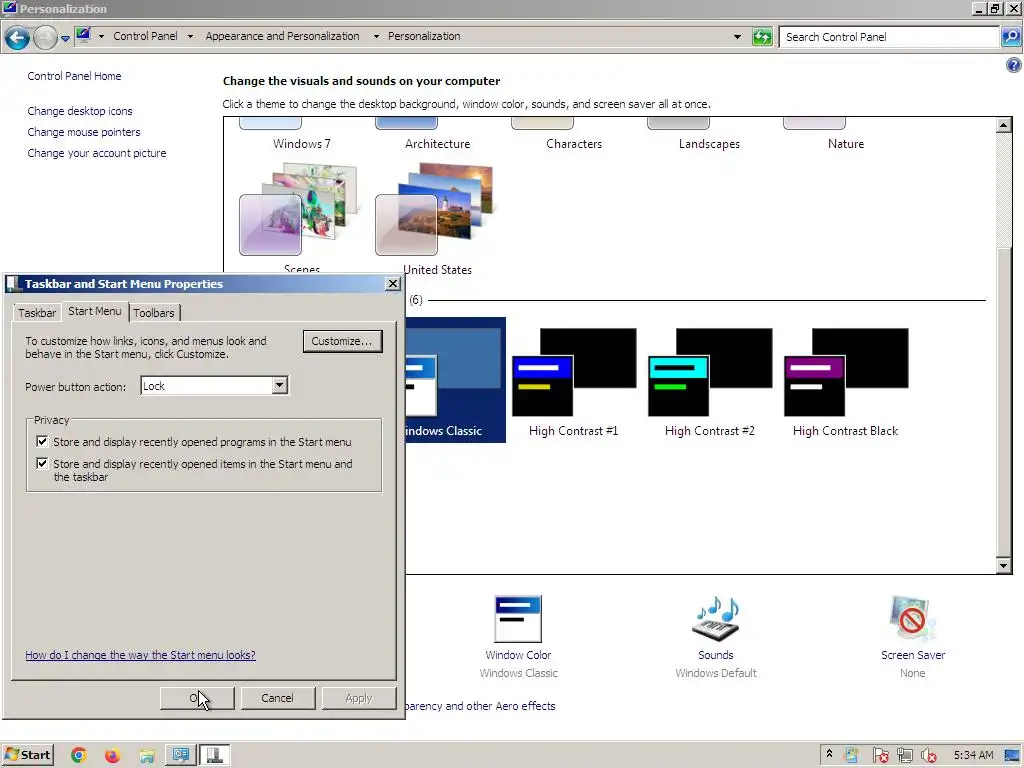Select High Contrast #1 theme
This screenshot has width=1024, height=768.
(573, 382)
